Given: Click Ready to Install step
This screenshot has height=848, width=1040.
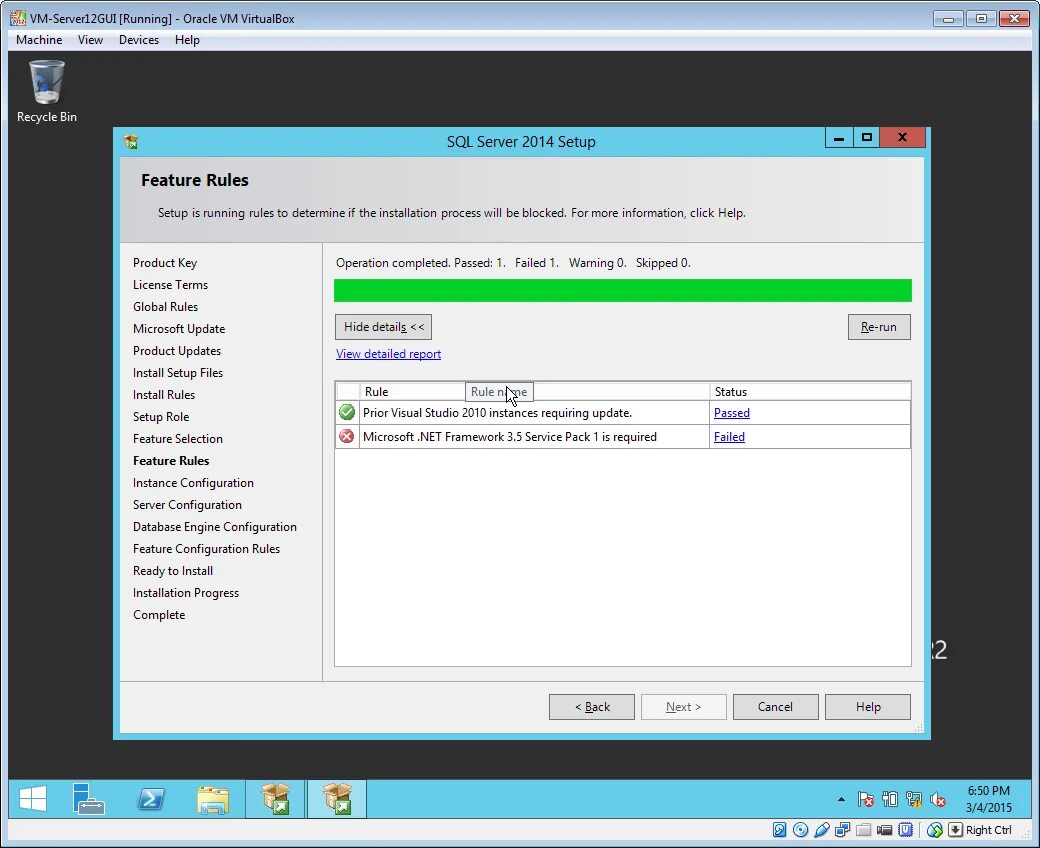Looking at the screenshot, I should (172, 570).
